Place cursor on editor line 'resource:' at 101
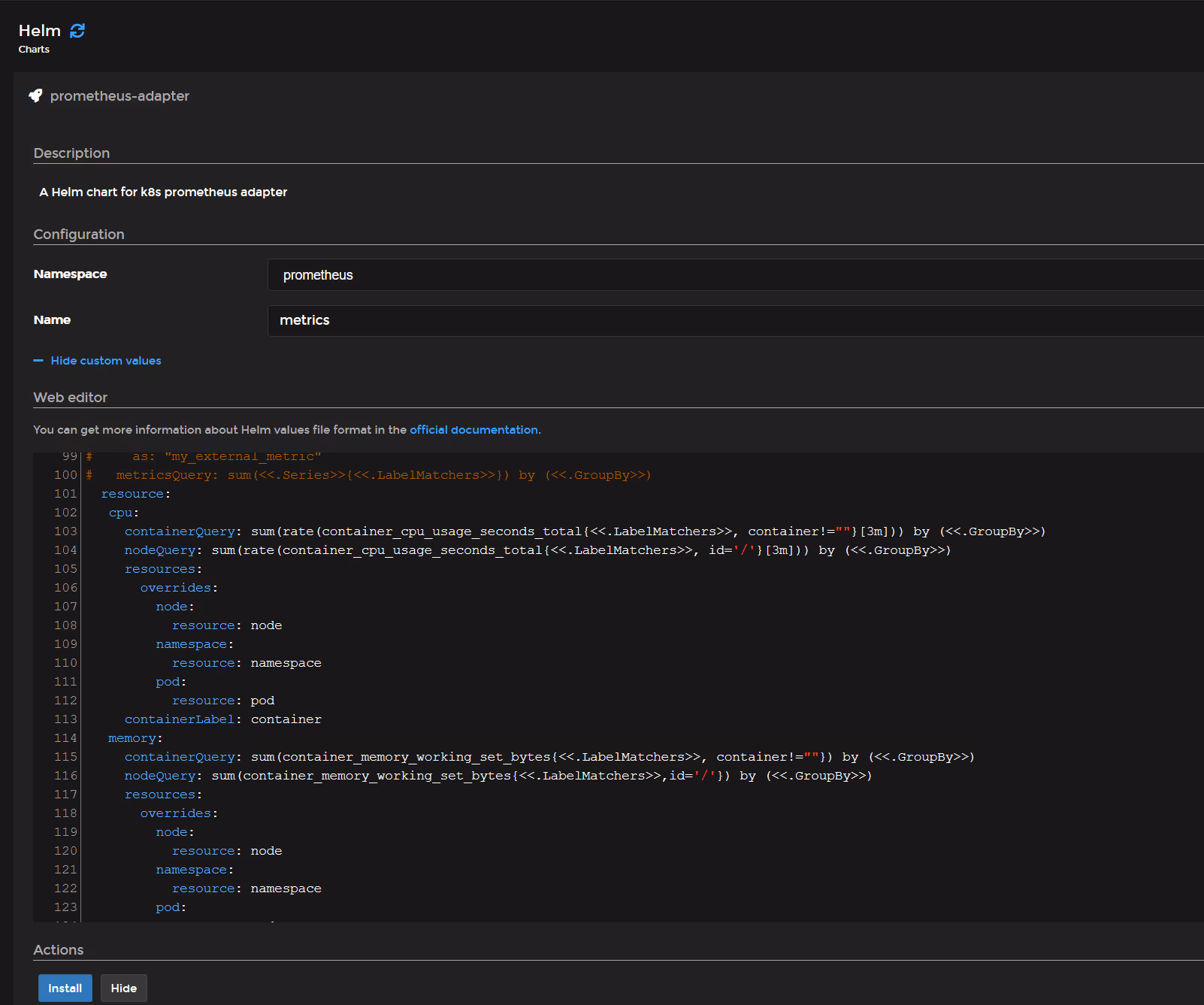The image size is (1204, 1005). [x=136, y=494]
